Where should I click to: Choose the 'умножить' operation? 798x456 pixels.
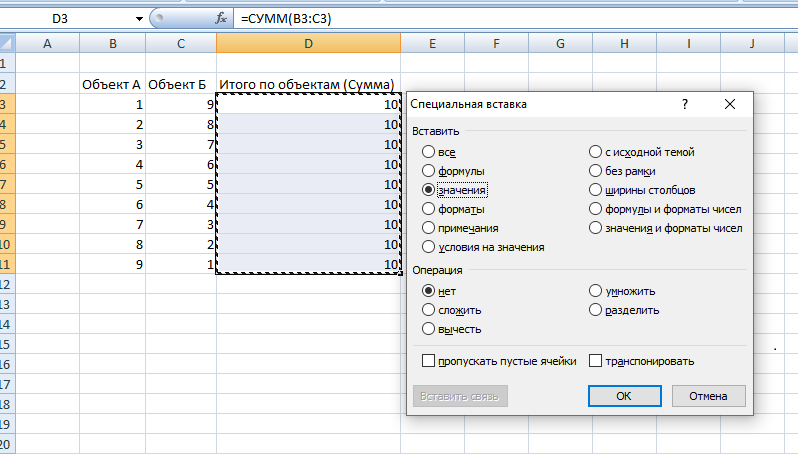tap(597, 291)
